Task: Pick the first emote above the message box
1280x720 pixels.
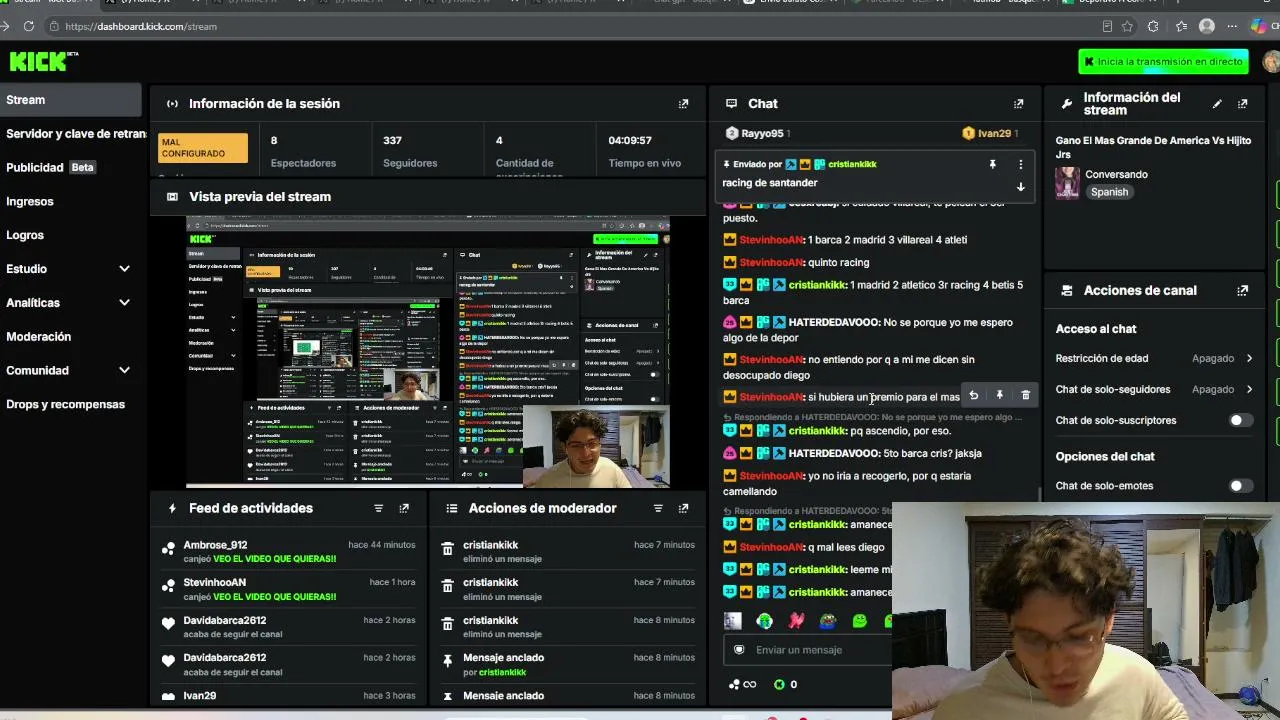Action: tap(733, 621)
